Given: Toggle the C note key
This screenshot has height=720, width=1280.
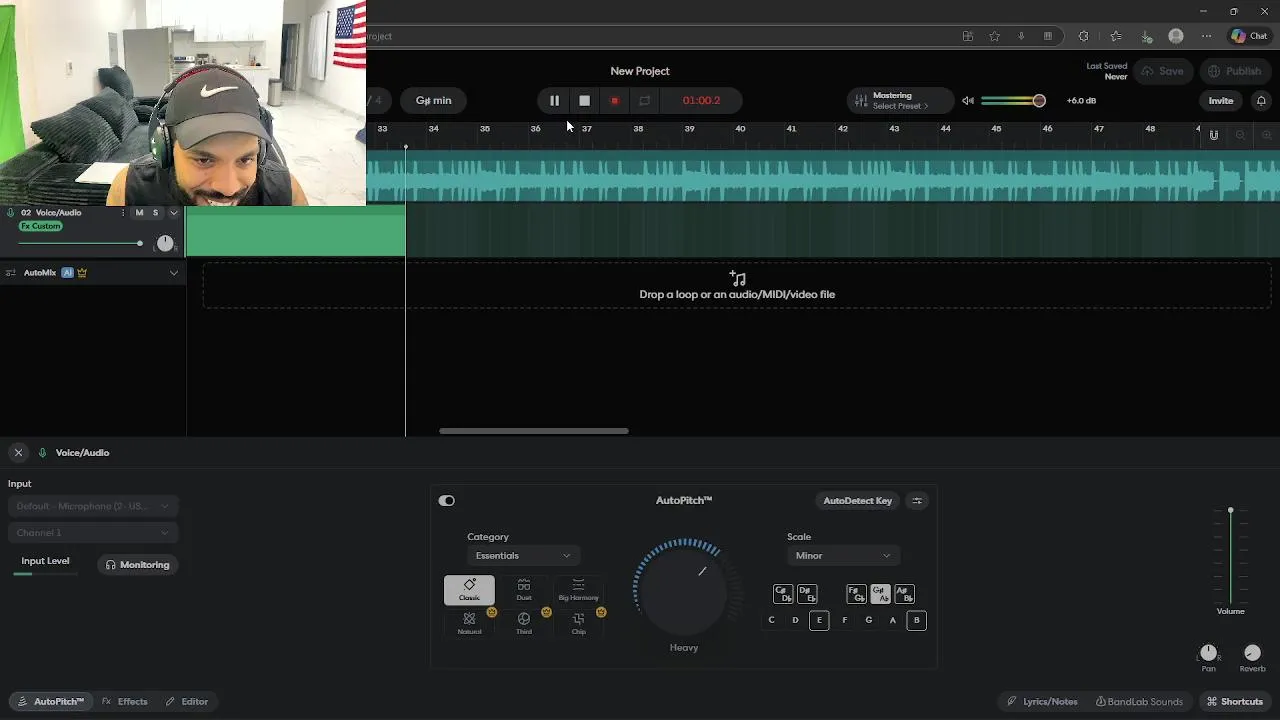Looking at the screenshot, I should 771,620.
